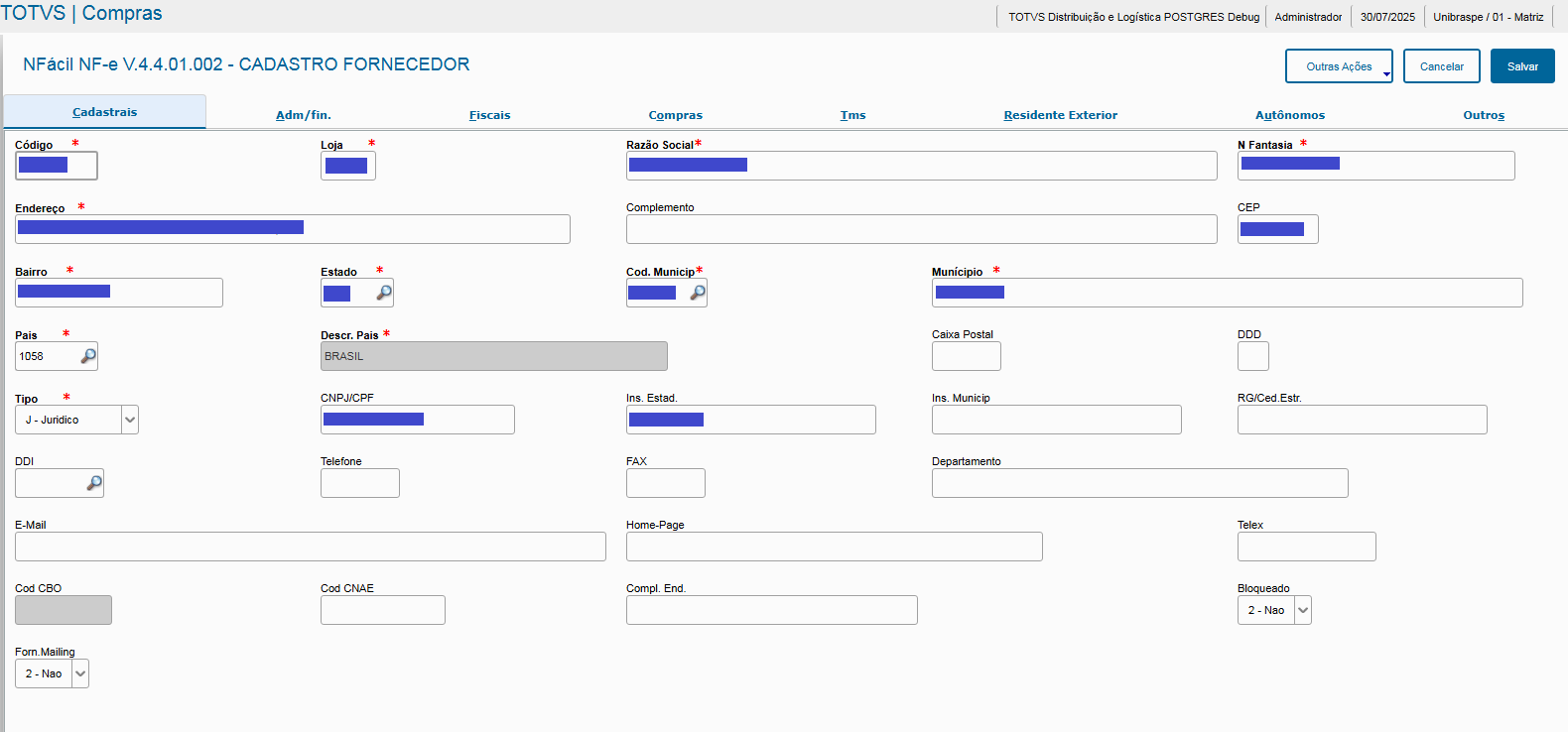The width and height of the screenshot is (1568, 732).
Task: Open the Estado field lookup magnifier
Action: click(384, 293)
